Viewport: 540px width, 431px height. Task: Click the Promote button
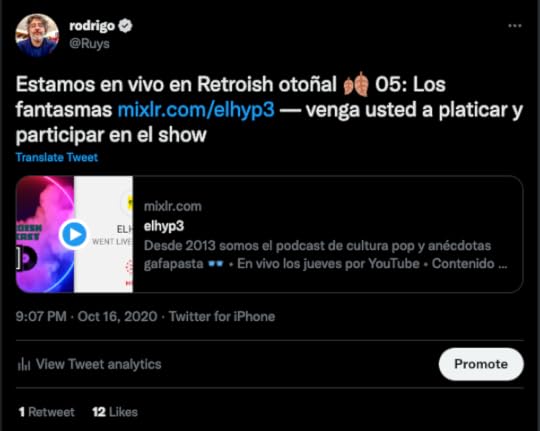tap(481, 364)
